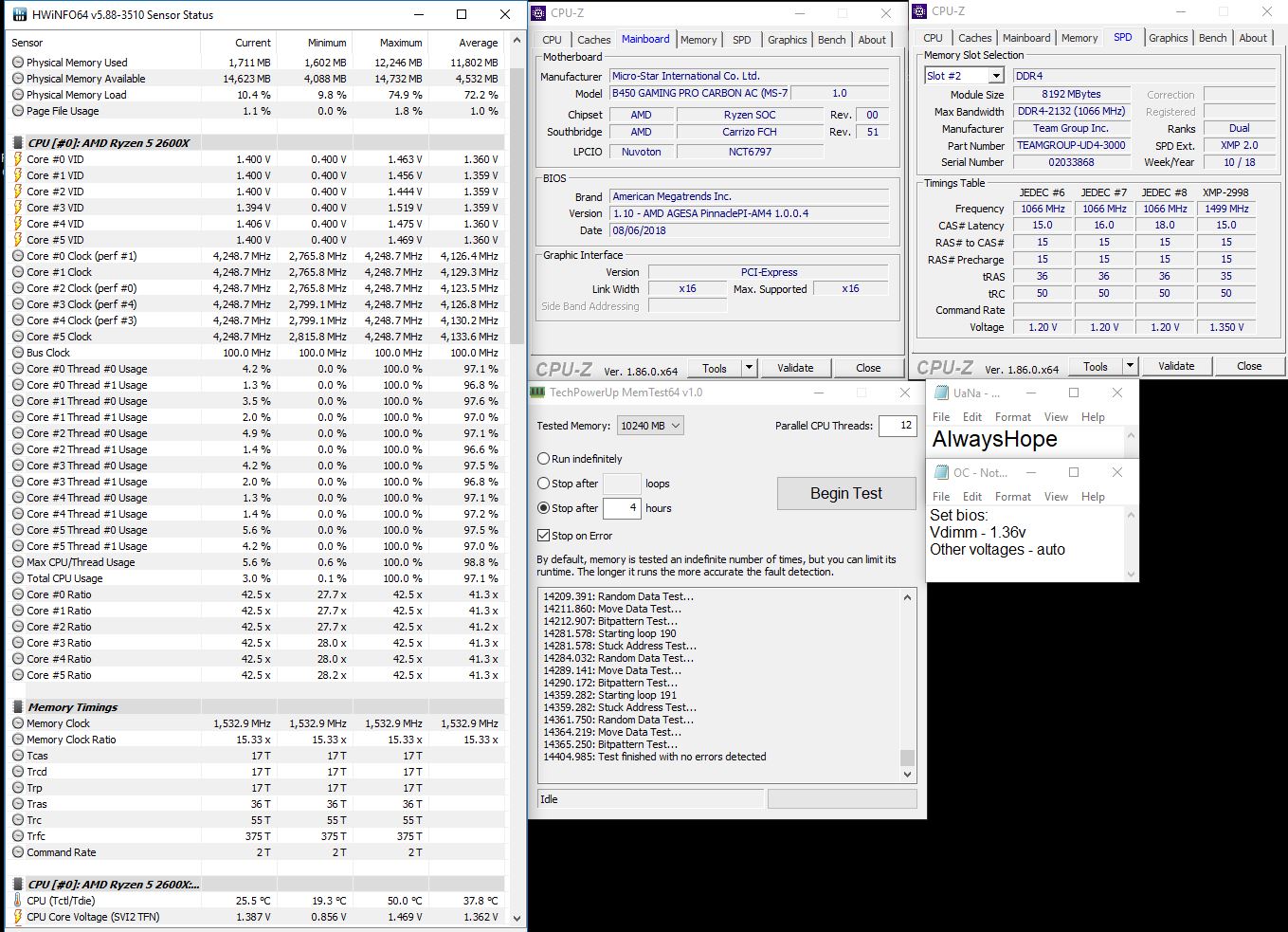Open Tools dropdown arrow in Mainboard CPU-Z
This screenshot has width=1288, height=932.
click(x=749, y=368)
